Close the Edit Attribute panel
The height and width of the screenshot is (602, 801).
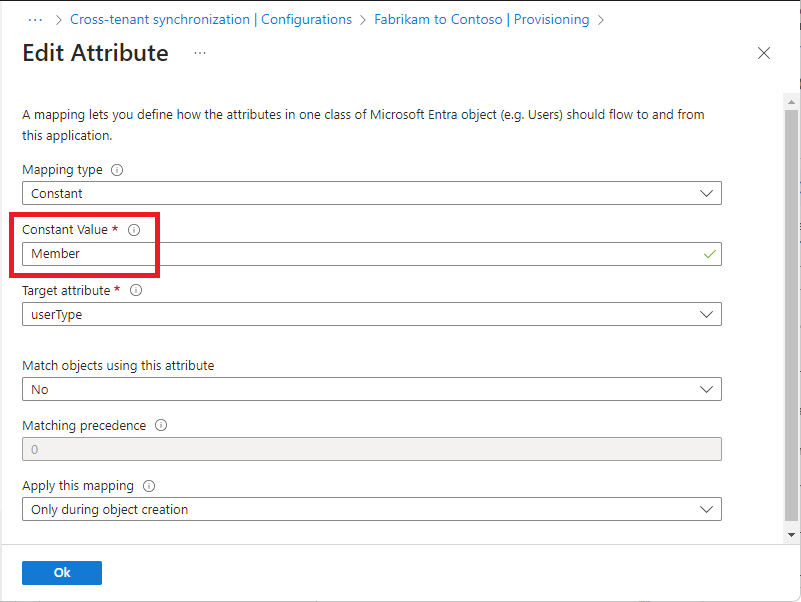[764, 53]
